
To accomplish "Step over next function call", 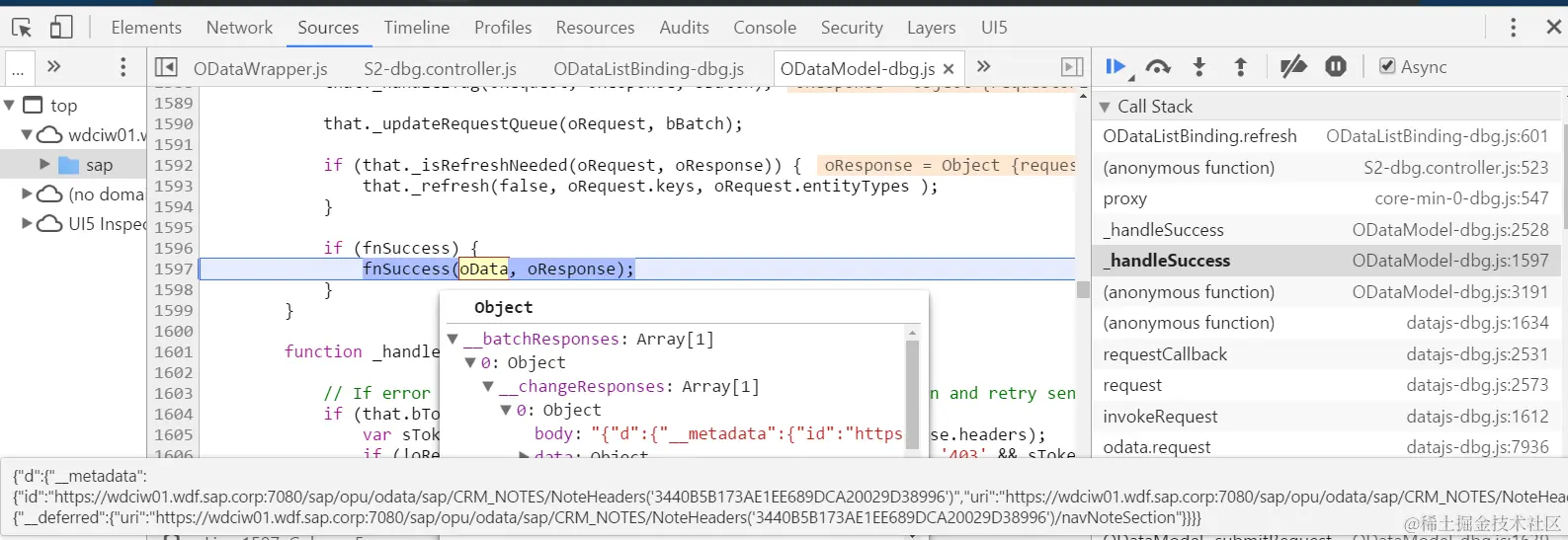I will coord(1158,67).
